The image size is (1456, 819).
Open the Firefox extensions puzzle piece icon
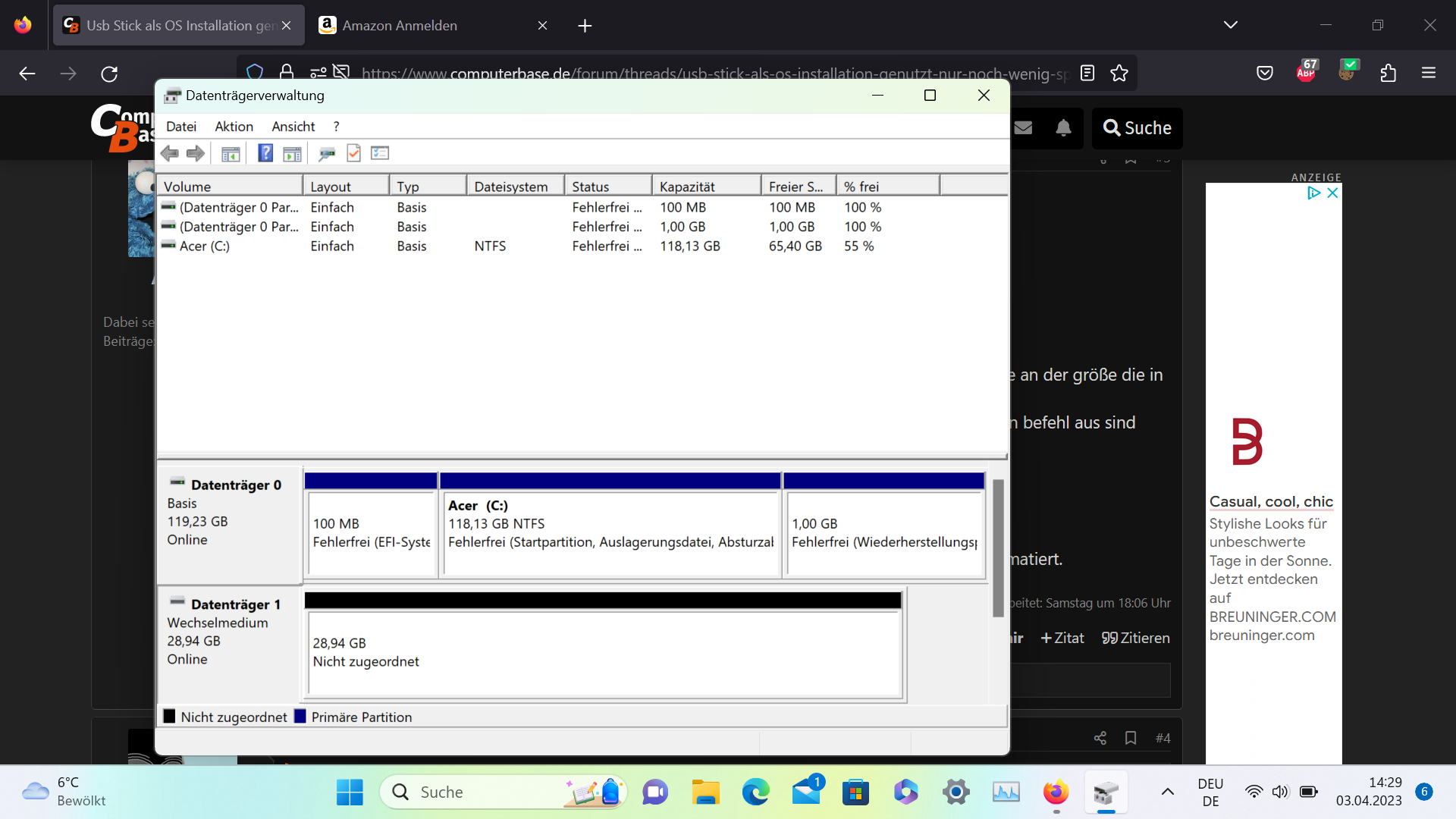[x=1389, y=73]
